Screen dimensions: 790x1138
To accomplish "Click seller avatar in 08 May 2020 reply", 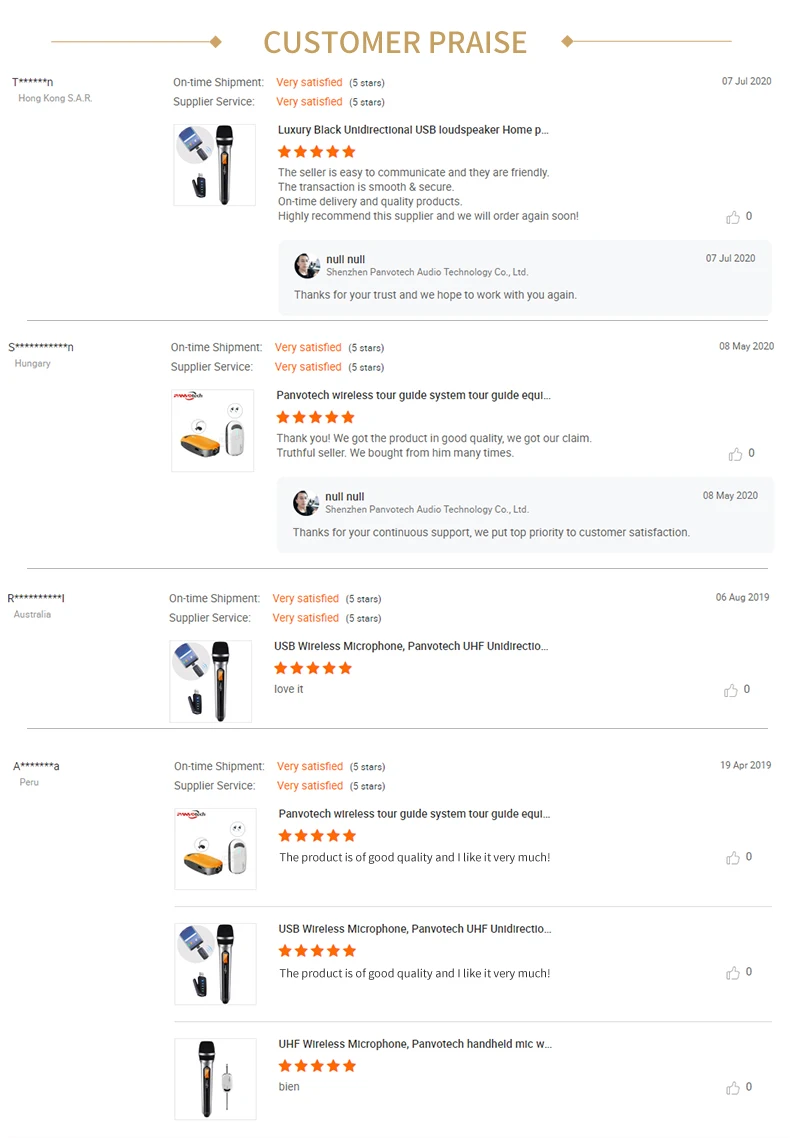I will [306, 502].
